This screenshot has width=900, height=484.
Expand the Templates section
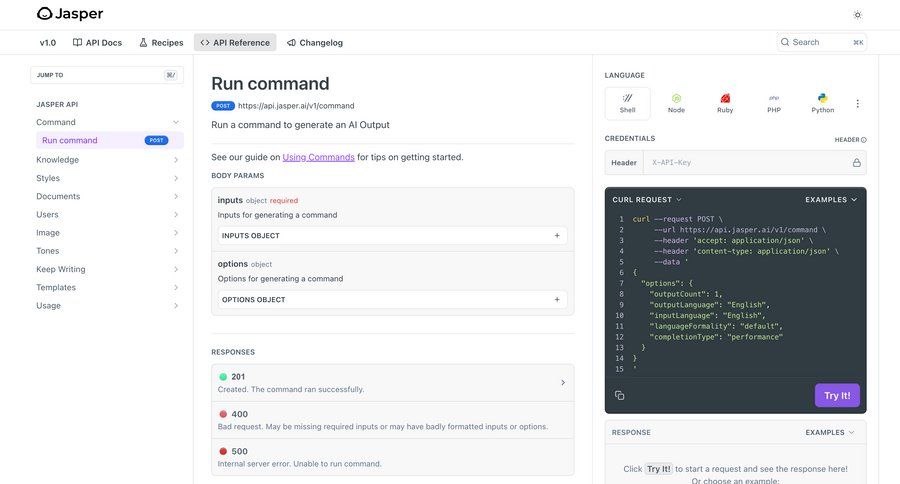click(x=176, y=287)
